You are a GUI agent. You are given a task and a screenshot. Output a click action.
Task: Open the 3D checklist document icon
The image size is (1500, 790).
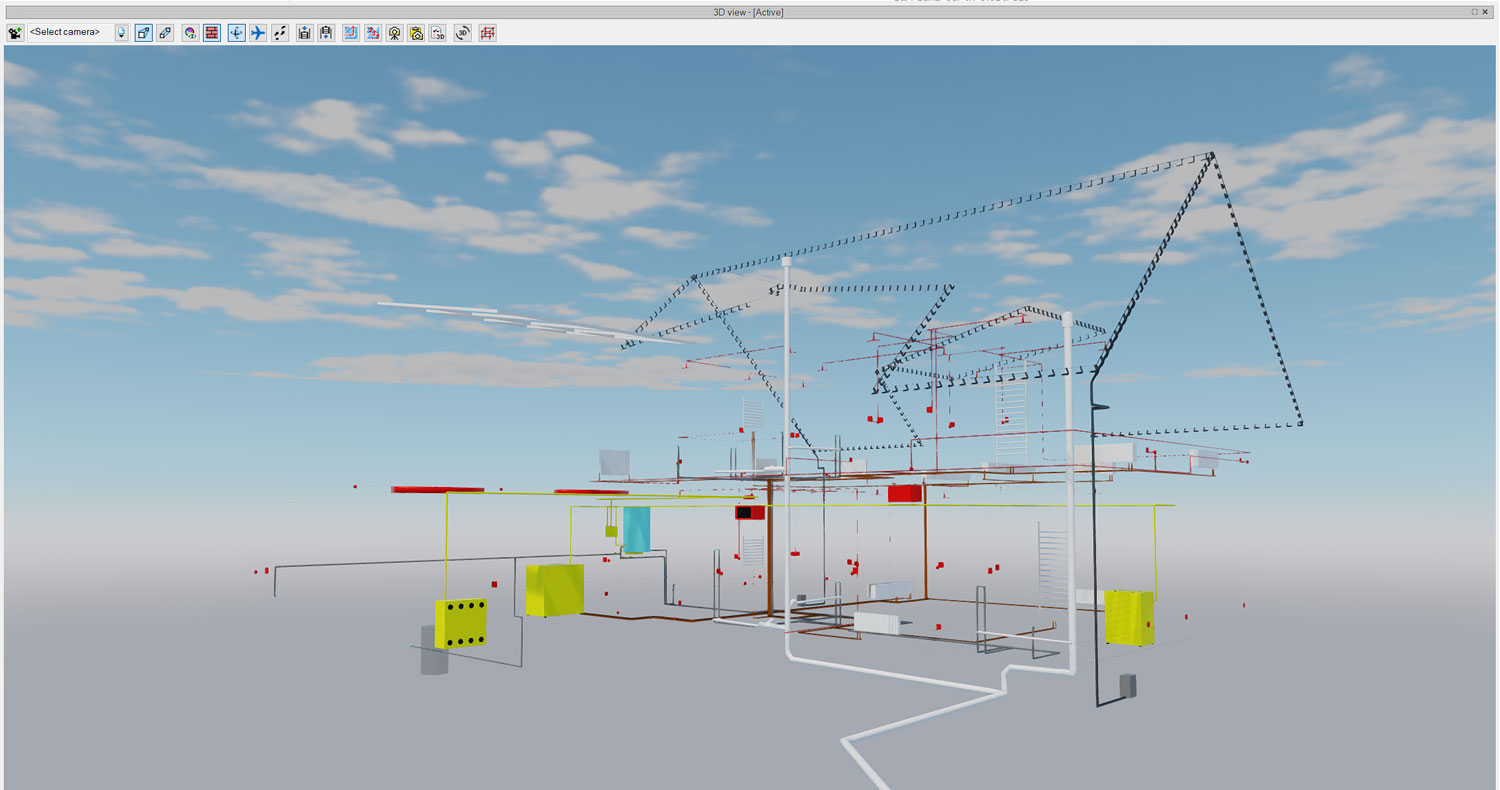(438, 33)
